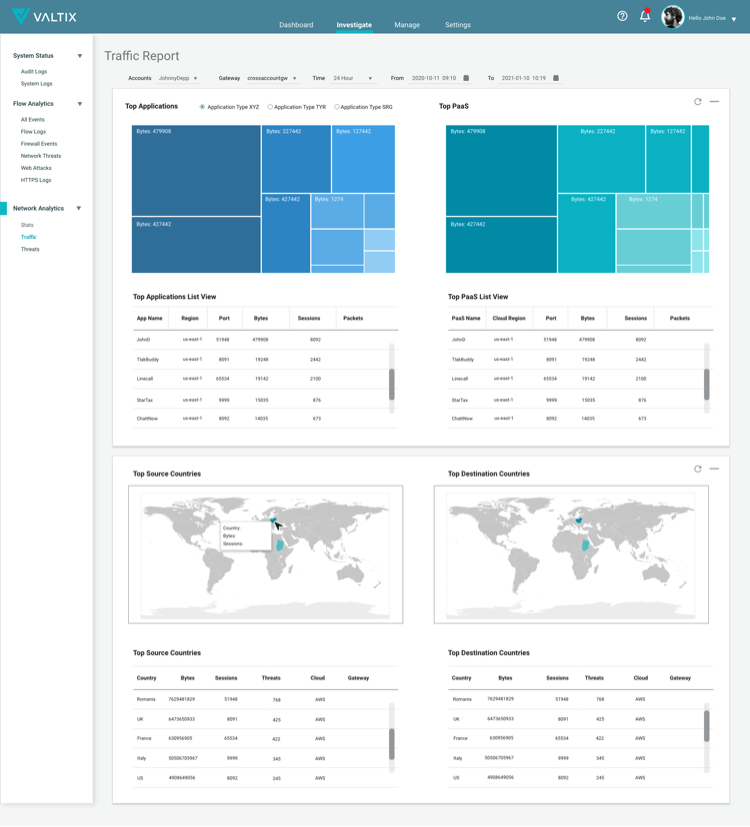750x827 pixels.
Task: Open the From date calendar icon
Action: [466, 78]
